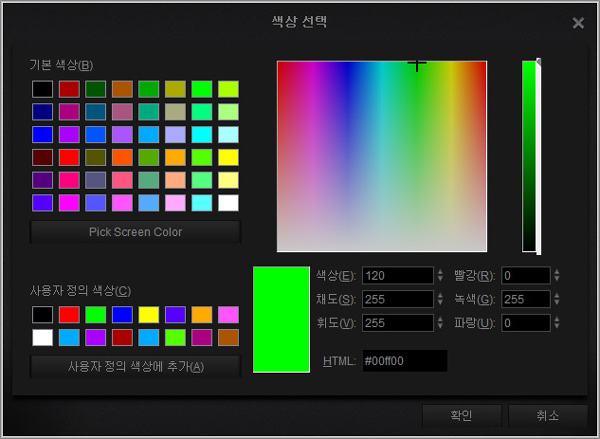600x439 pixels.
Task: Cancel with the 취소 button
Action: tap(548, 416)
